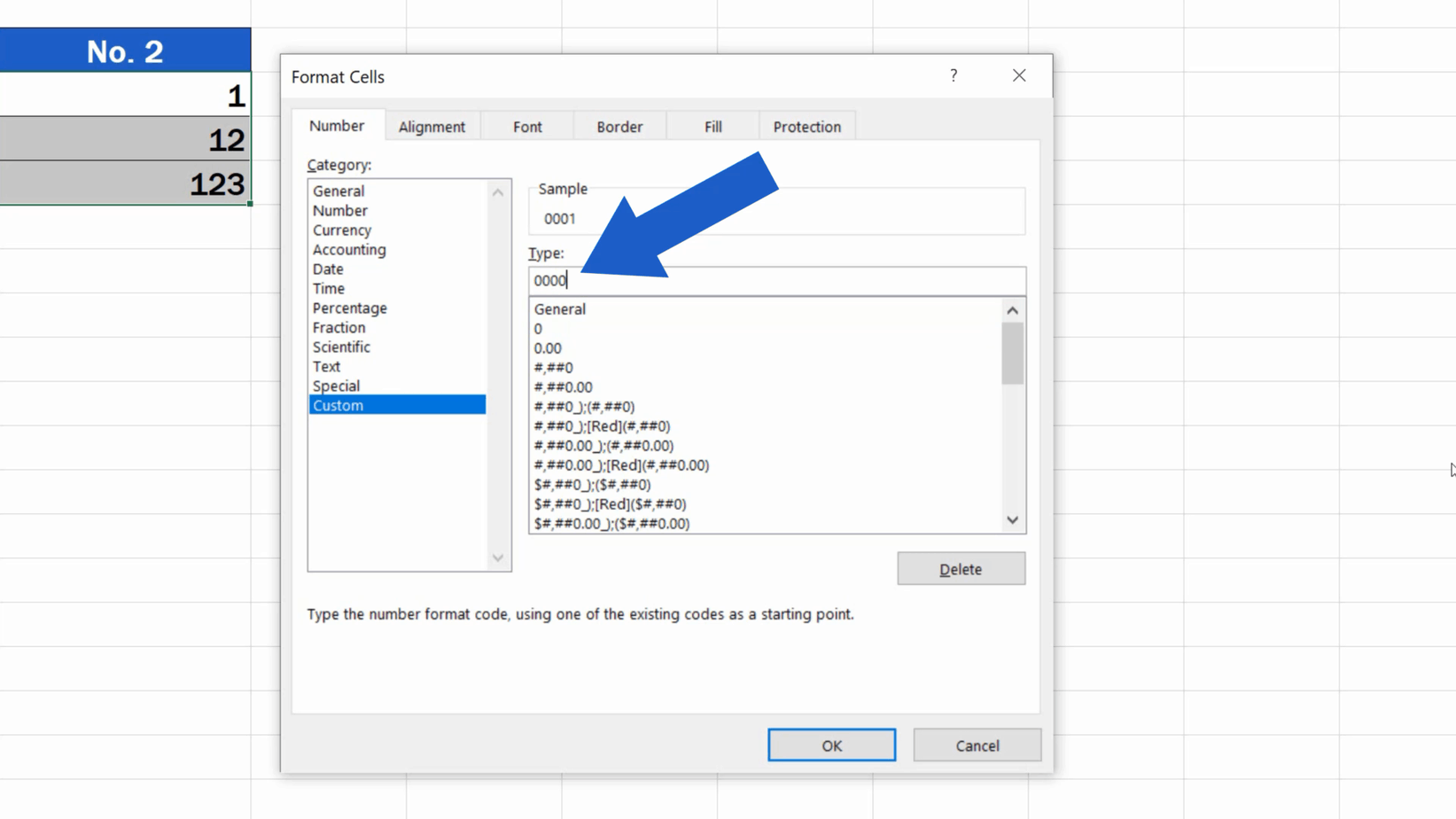Choose General in Category list

coord(397,191)
